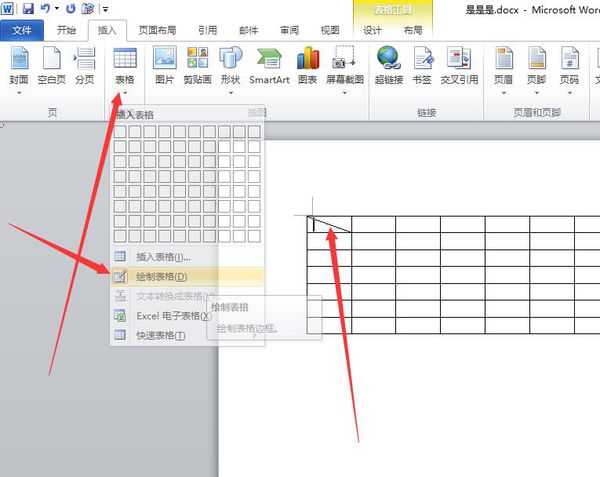Viewport: 600px width, 477px height.
Task: Insert a 超链接 hyperlink
Action: pos(389,65)
